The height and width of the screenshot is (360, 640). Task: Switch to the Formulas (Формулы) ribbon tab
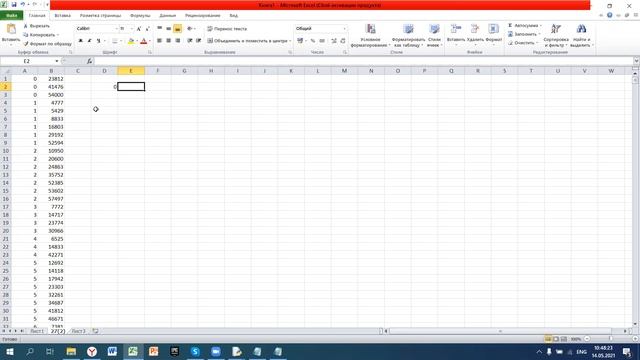tap(140, 16)
